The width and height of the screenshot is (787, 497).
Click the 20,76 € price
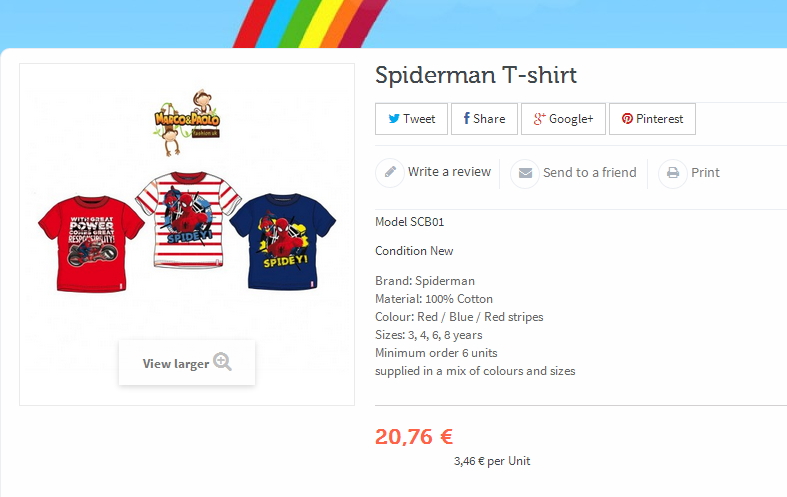(x=414, y=436)
